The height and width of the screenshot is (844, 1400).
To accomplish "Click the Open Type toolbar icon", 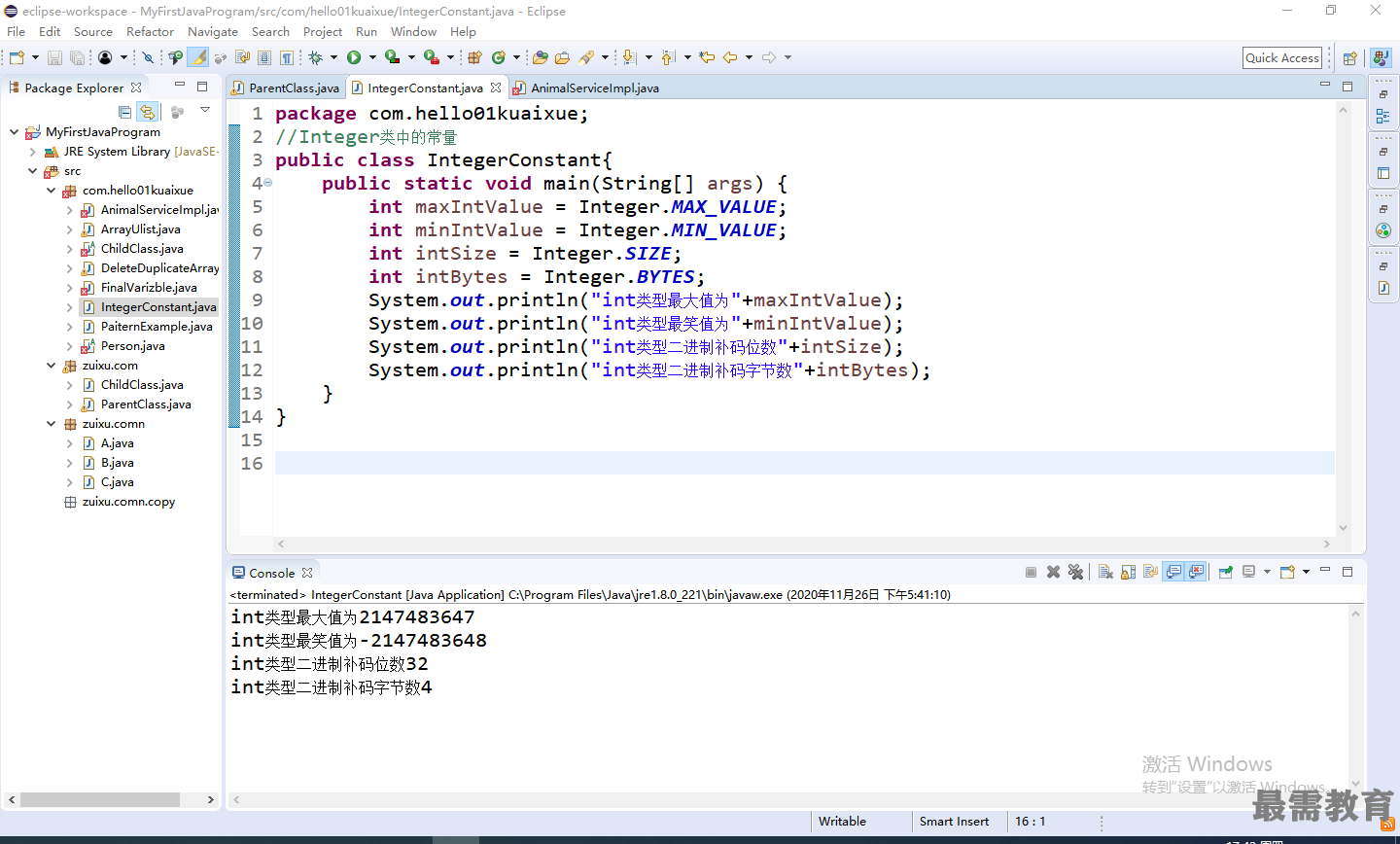I will (x=540, y=57).
